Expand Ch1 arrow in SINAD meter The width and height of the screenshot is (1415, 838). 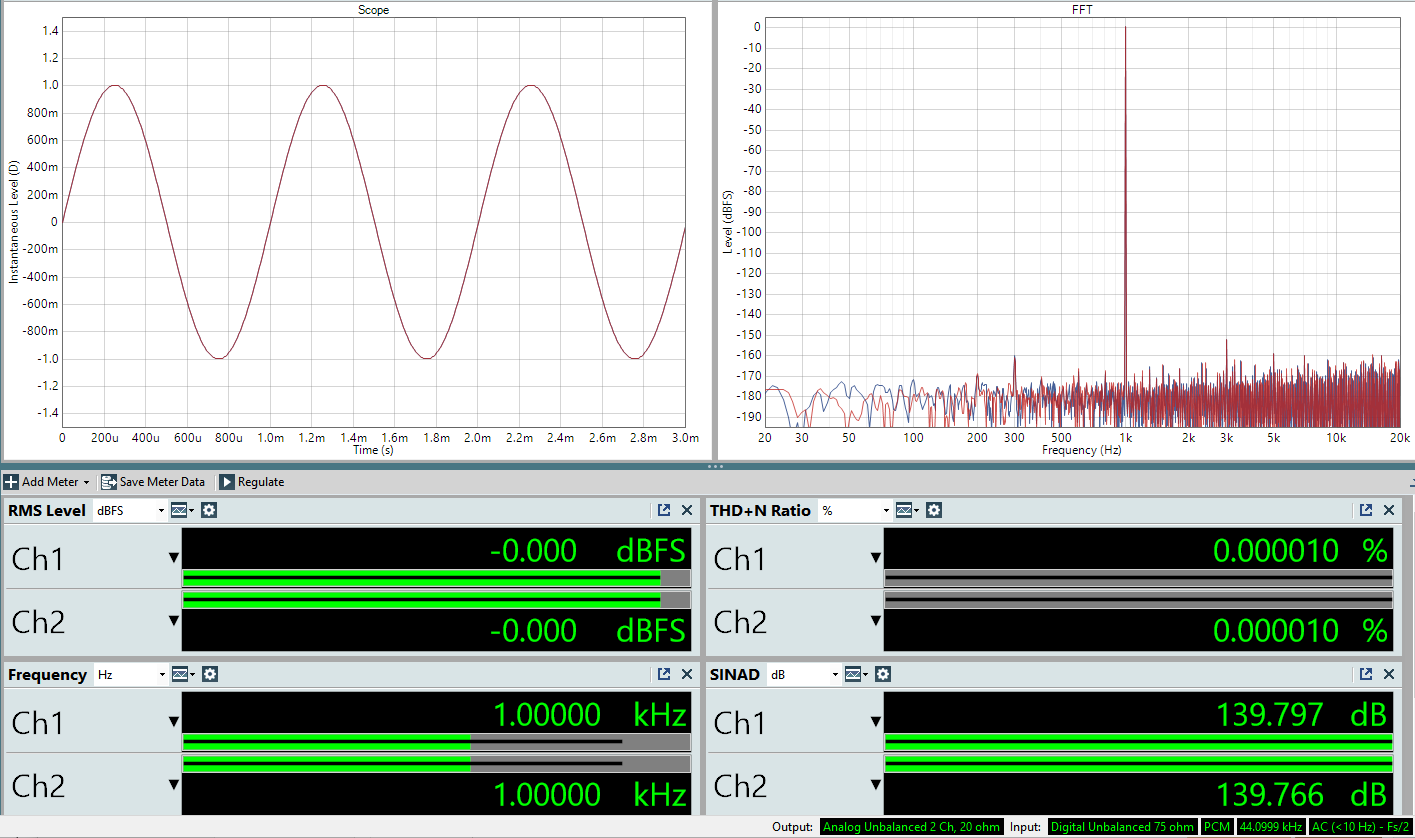point(876,722)
